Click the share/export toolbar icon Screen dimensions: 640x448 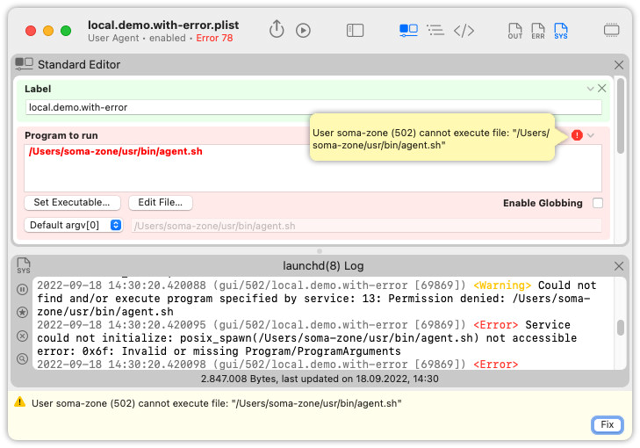pyautogui.click(x=276, y=29)
